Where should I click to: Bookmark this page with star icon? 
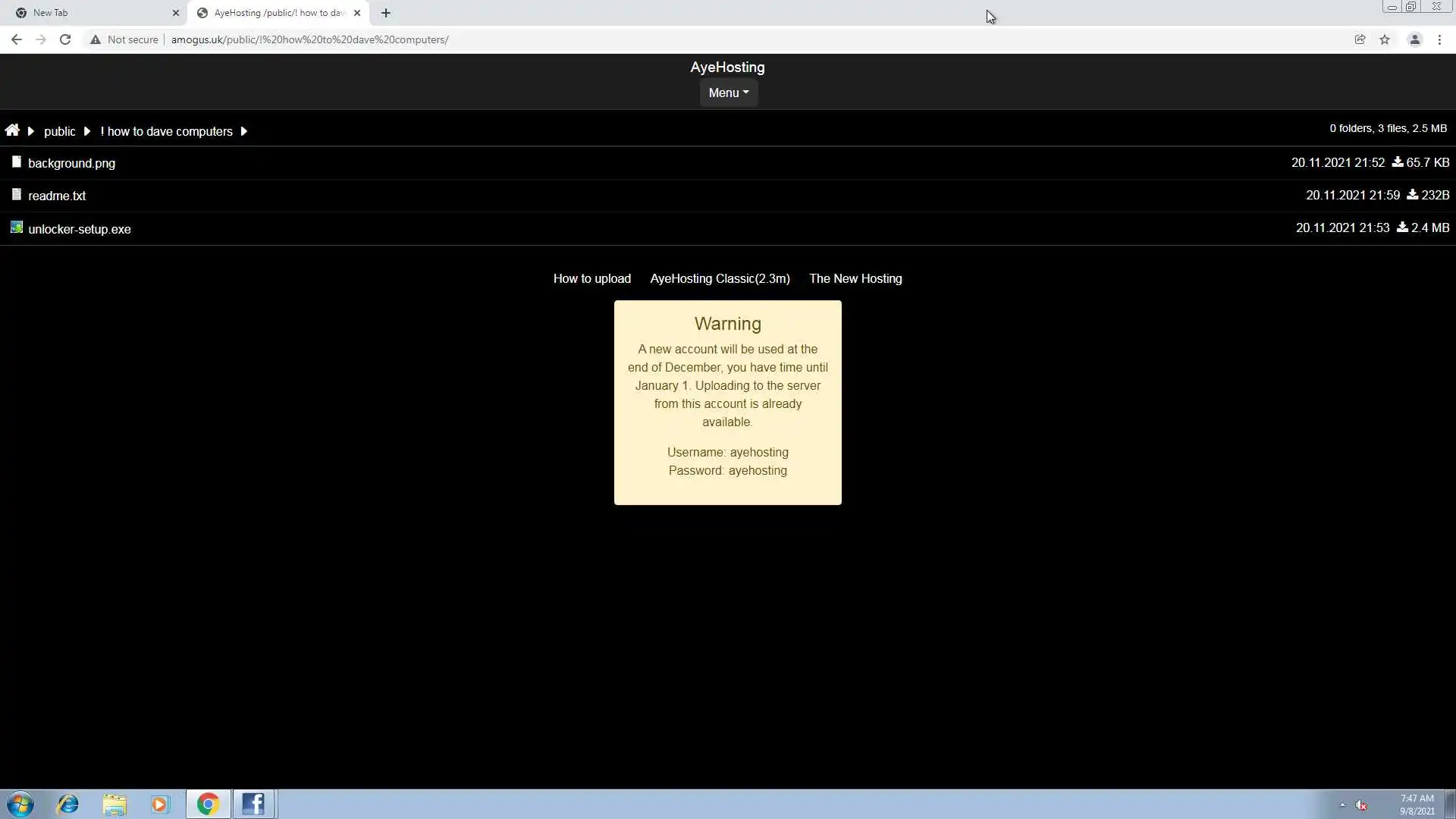pos(1385,39)
